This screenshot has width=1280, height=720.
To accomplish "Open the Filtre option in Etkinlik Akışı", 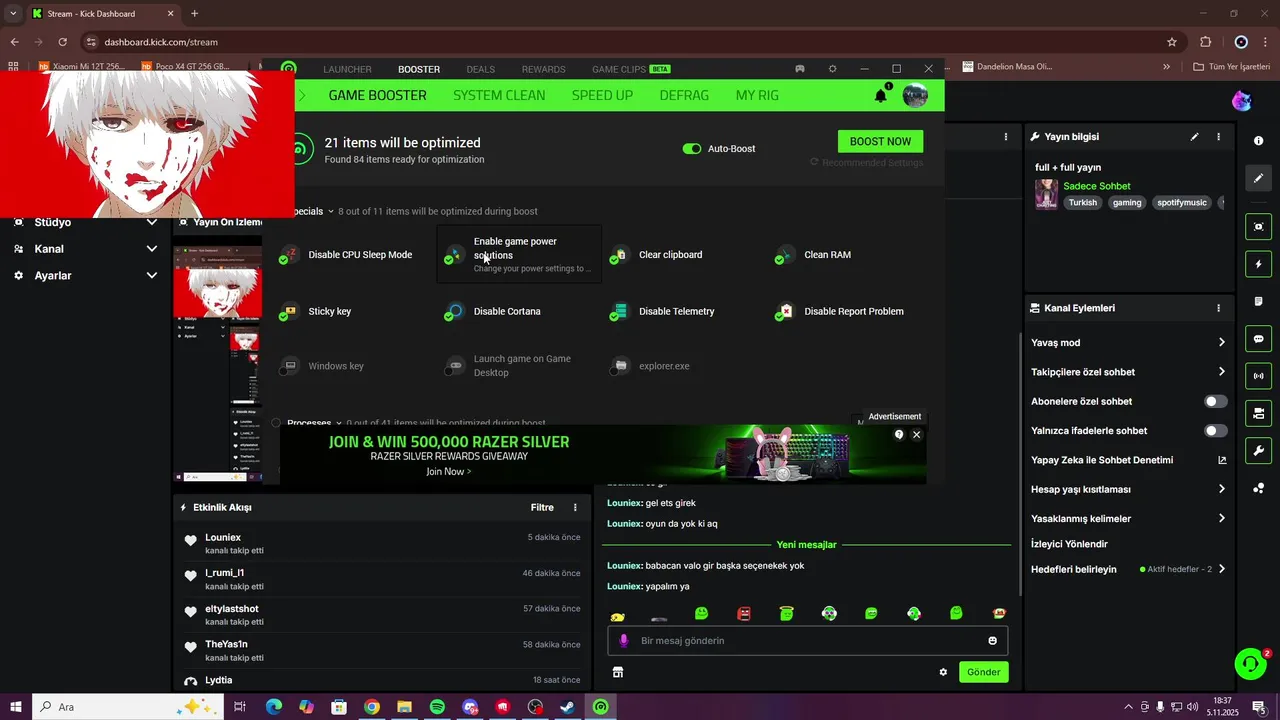I will pos(542,508).
